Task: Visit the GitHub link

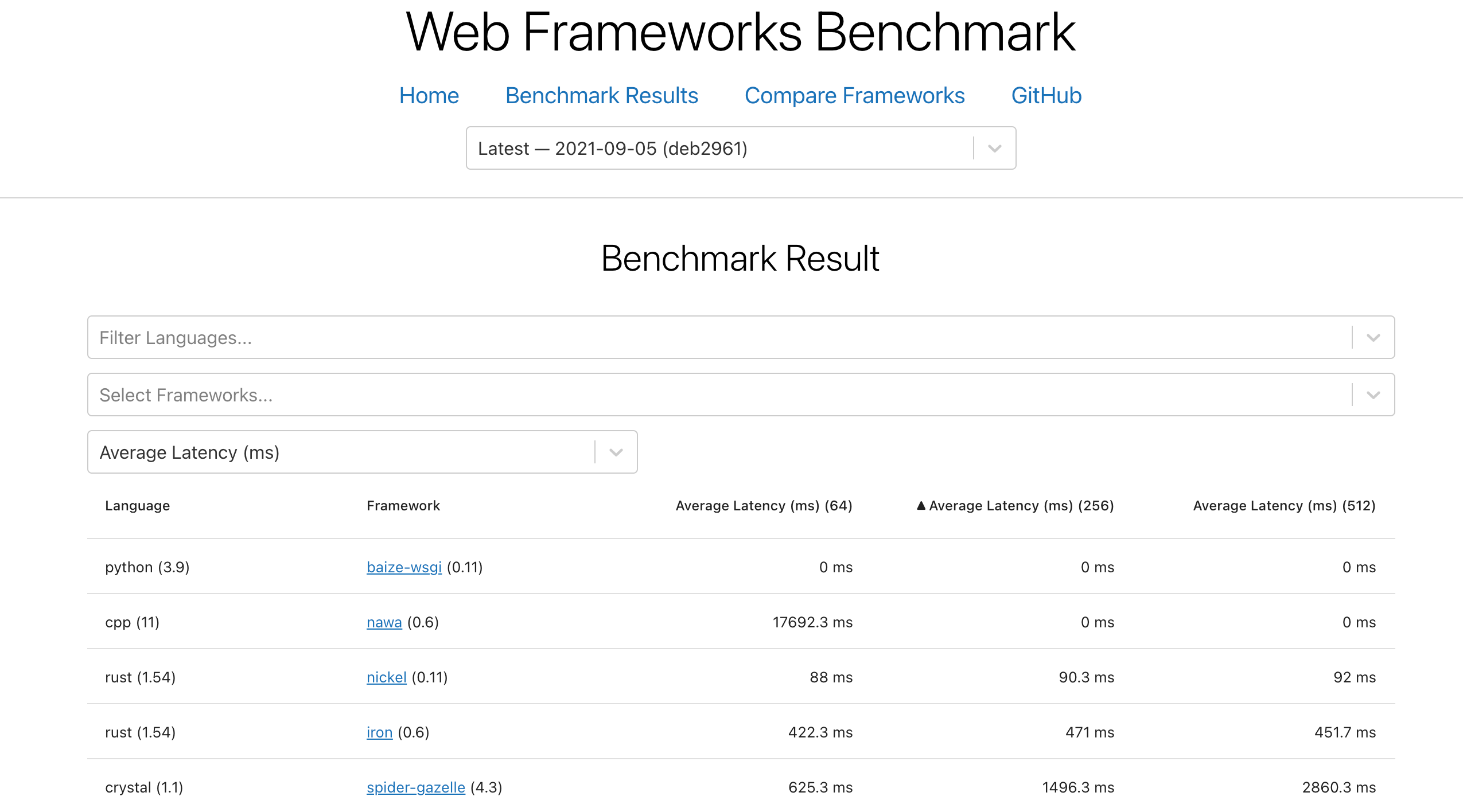Action: click(1046, 96)
